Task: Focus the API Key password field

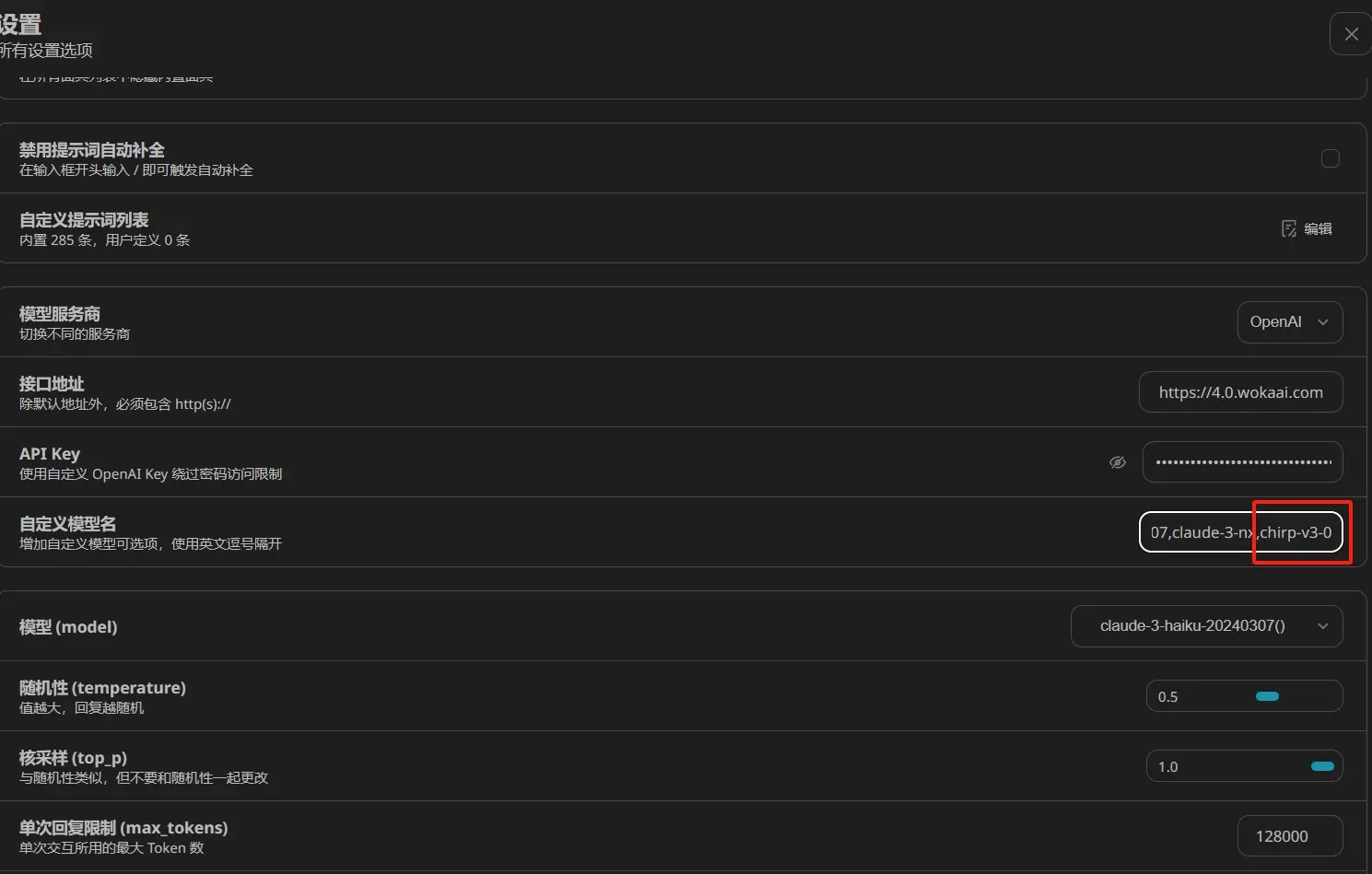Action: tap(1242, 462)
